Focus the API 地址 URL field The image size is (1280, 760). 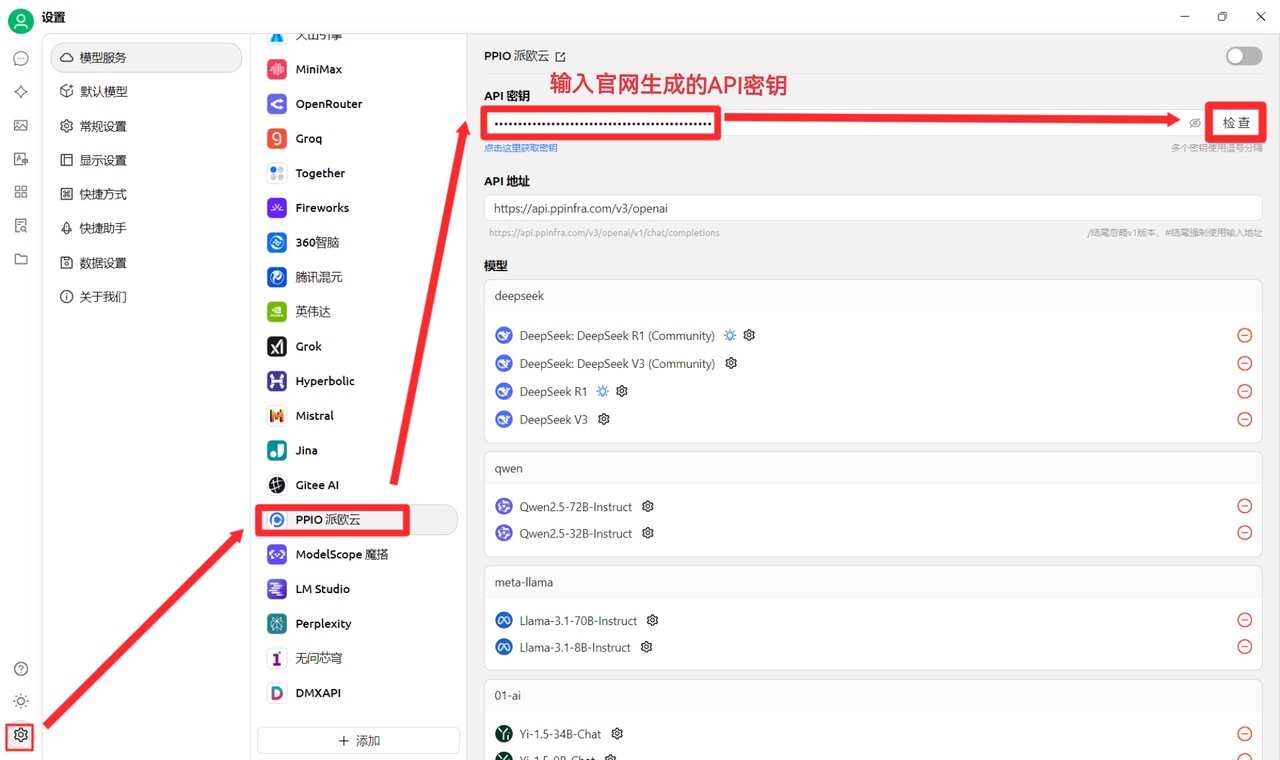pos(873,208)
